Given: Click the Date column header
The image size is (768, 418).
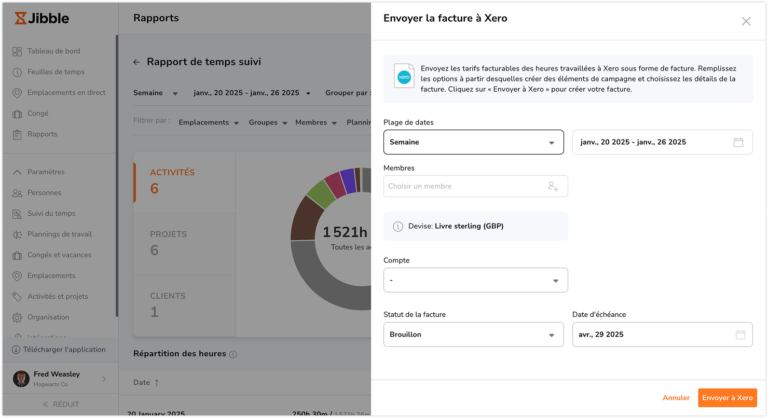Looking at the screenshot, I should click(x=142, y=383).
